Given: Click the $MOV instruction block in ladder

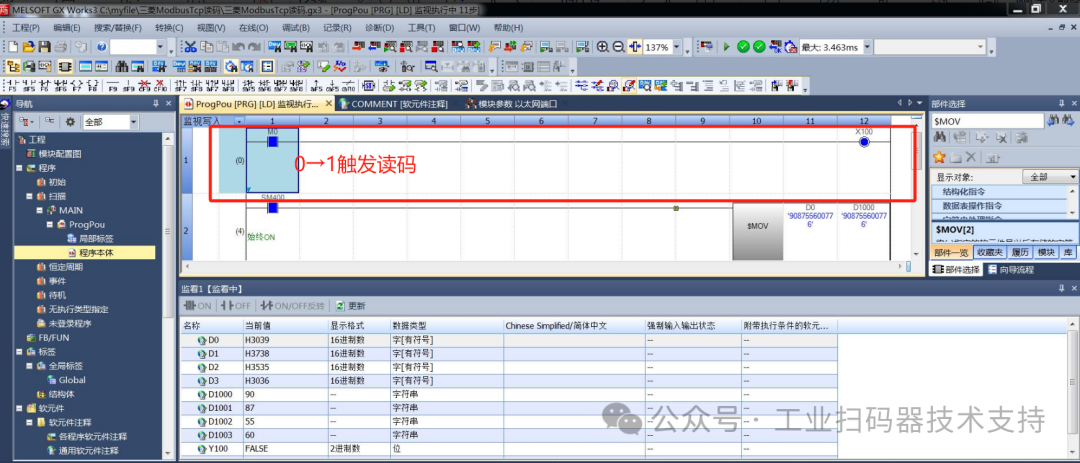Looking at the screenshot, I should tap(758, 231).
